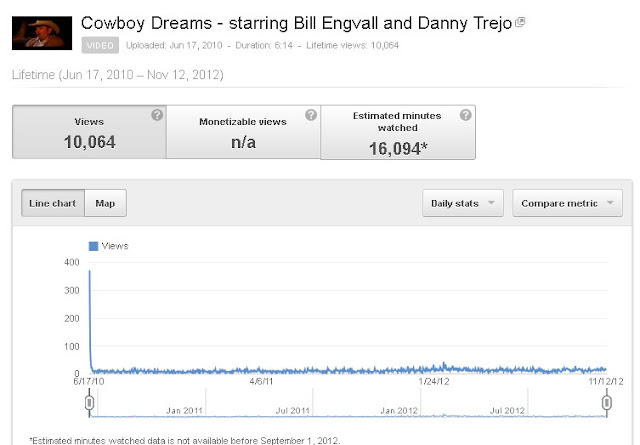Viewport: 640px width, 445px height.
Task: Open external link icon beside video title
Action: (520, 22)
